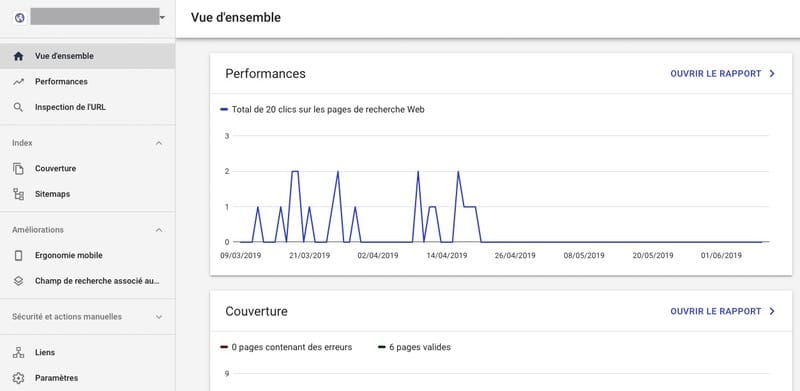Click the pages icon next to Couverture

click(18, 168)
